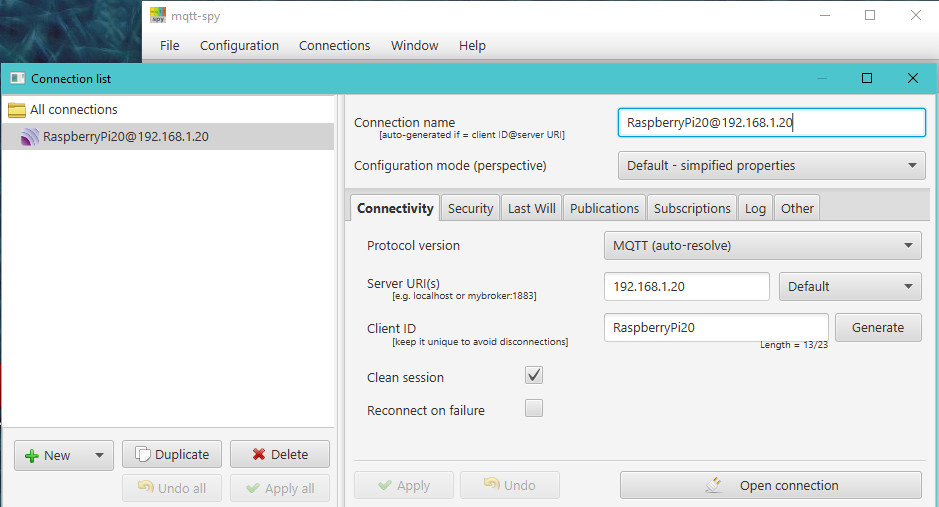Add a new connection with the New button
Viewport: 939px width, 507px height.
48,455
